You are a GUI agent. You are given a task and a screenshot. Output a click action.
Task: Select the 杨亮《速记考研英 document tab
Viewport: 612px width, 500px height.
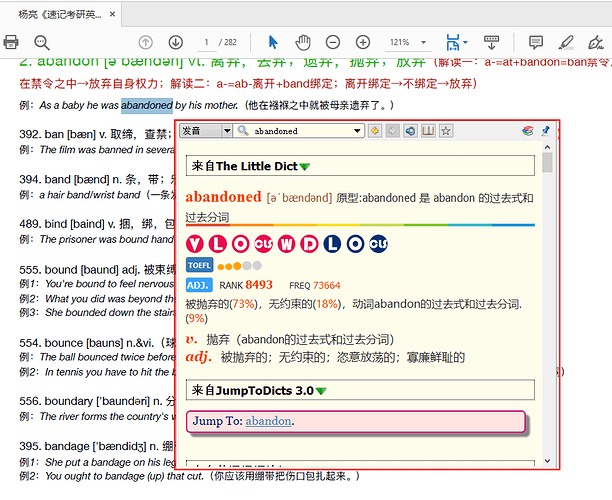(60, 14)
